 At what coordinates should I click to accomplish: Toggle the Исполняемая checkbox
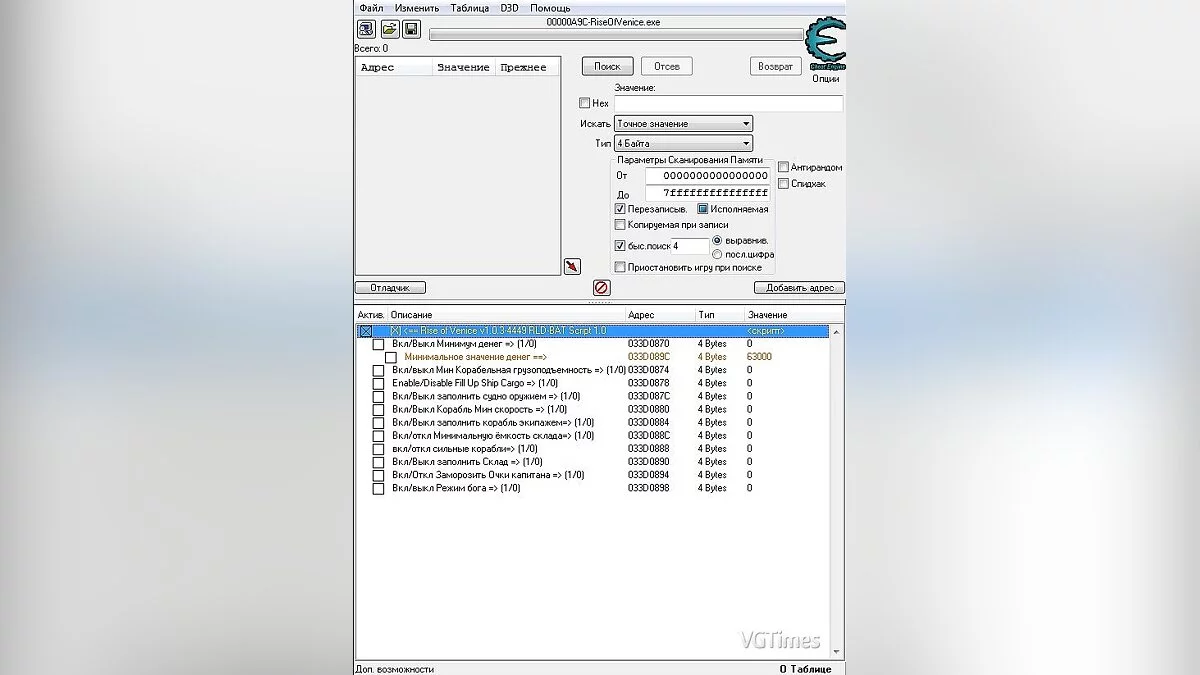702,209
